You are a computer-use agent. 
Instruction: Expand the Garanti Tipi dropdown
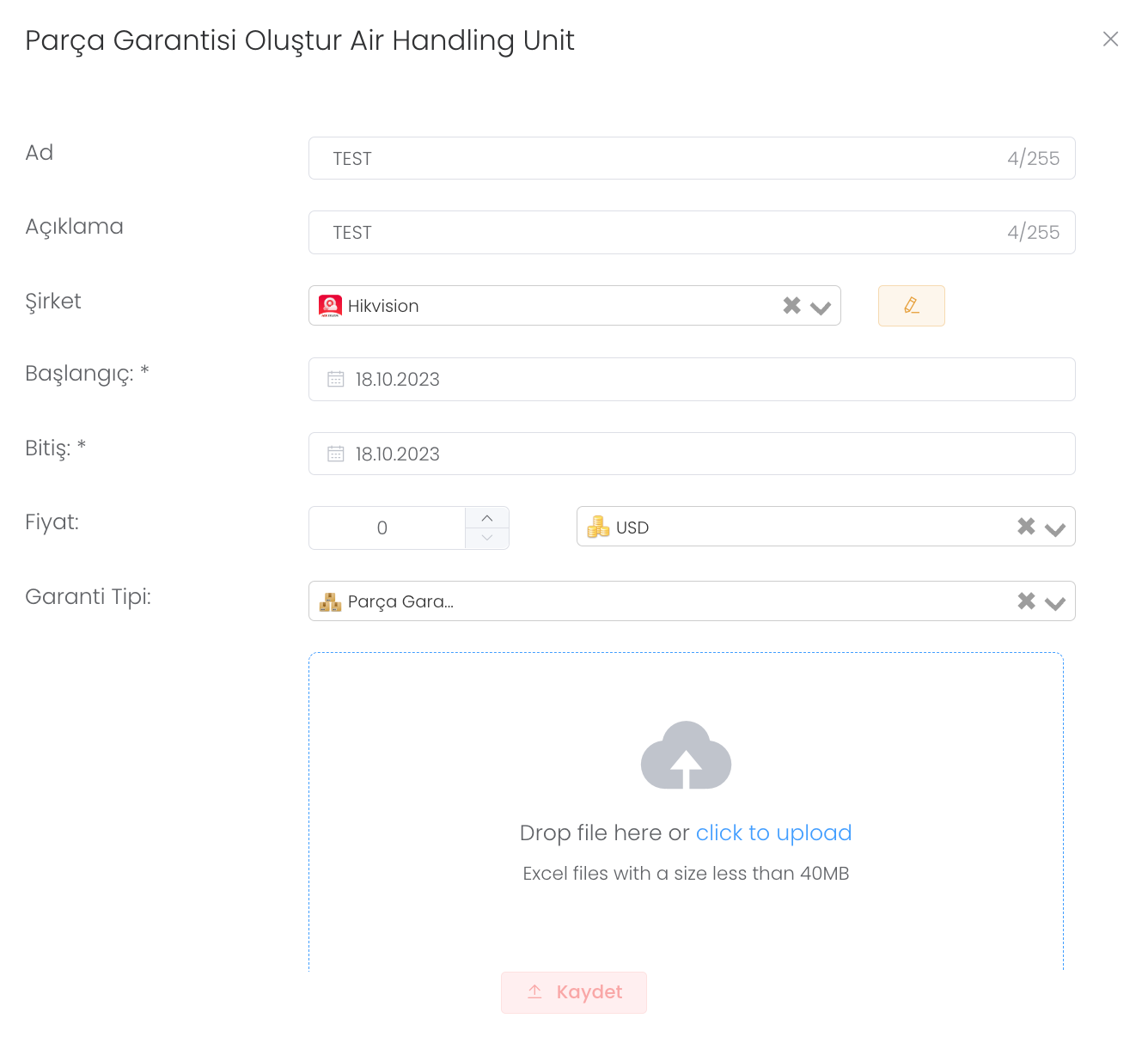coord(1055,603)
